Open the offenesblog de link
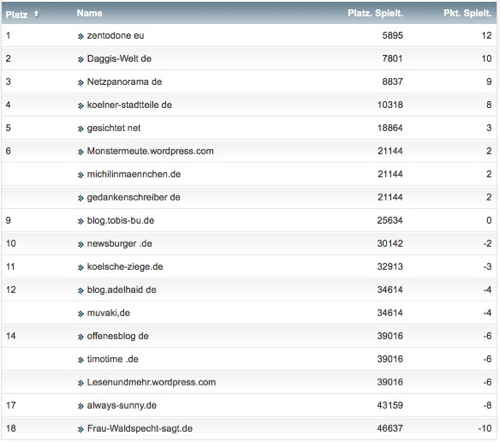 118,336
